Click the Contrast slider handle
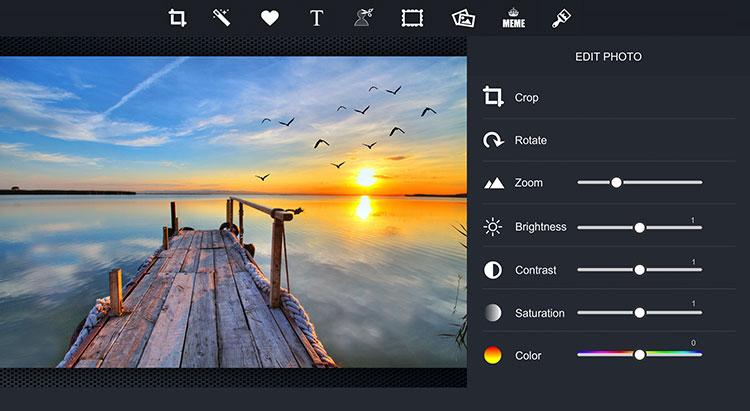The image size is (750, 411). pyautogui.click(x=640, y=270)
